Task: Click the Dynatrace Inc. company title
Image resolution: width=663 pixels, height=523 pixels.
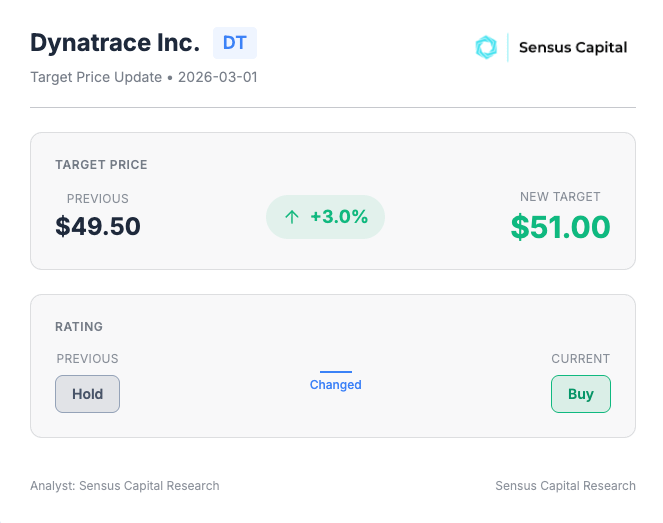Action: point(115,43)
